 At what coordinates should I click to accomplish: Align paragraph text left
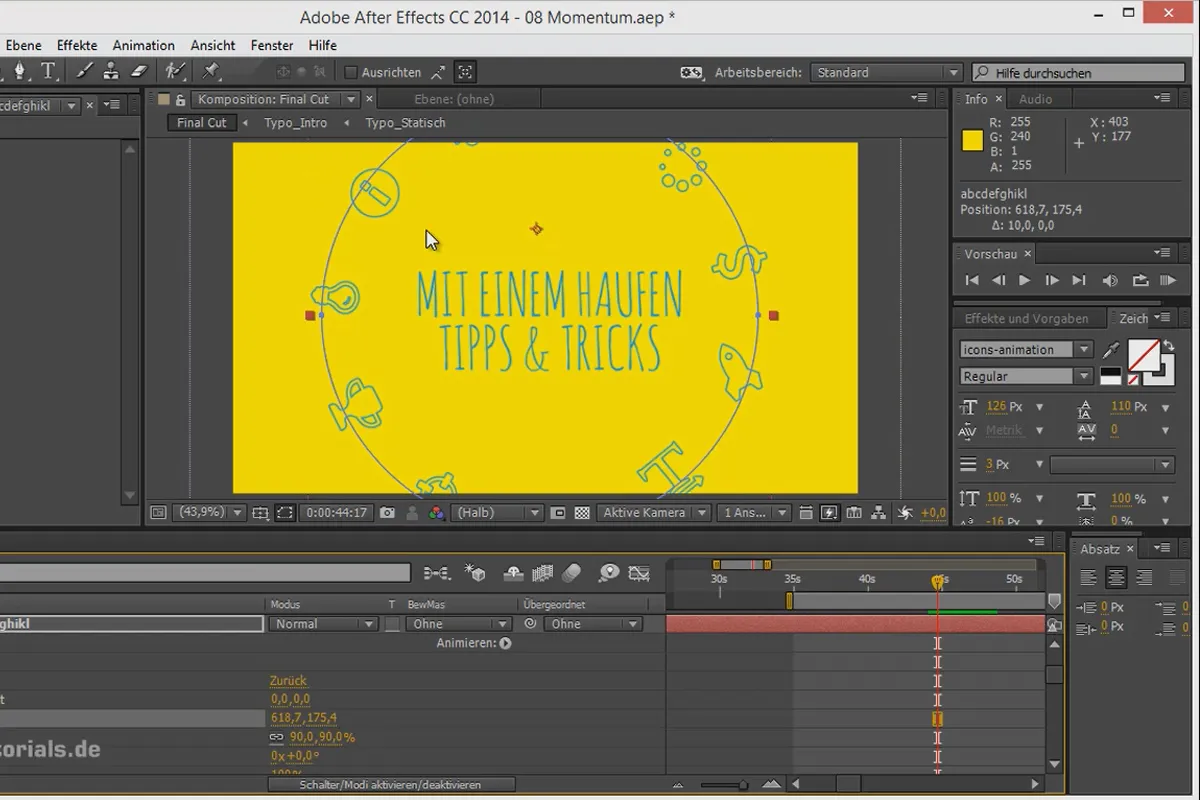pos(1089,578)
